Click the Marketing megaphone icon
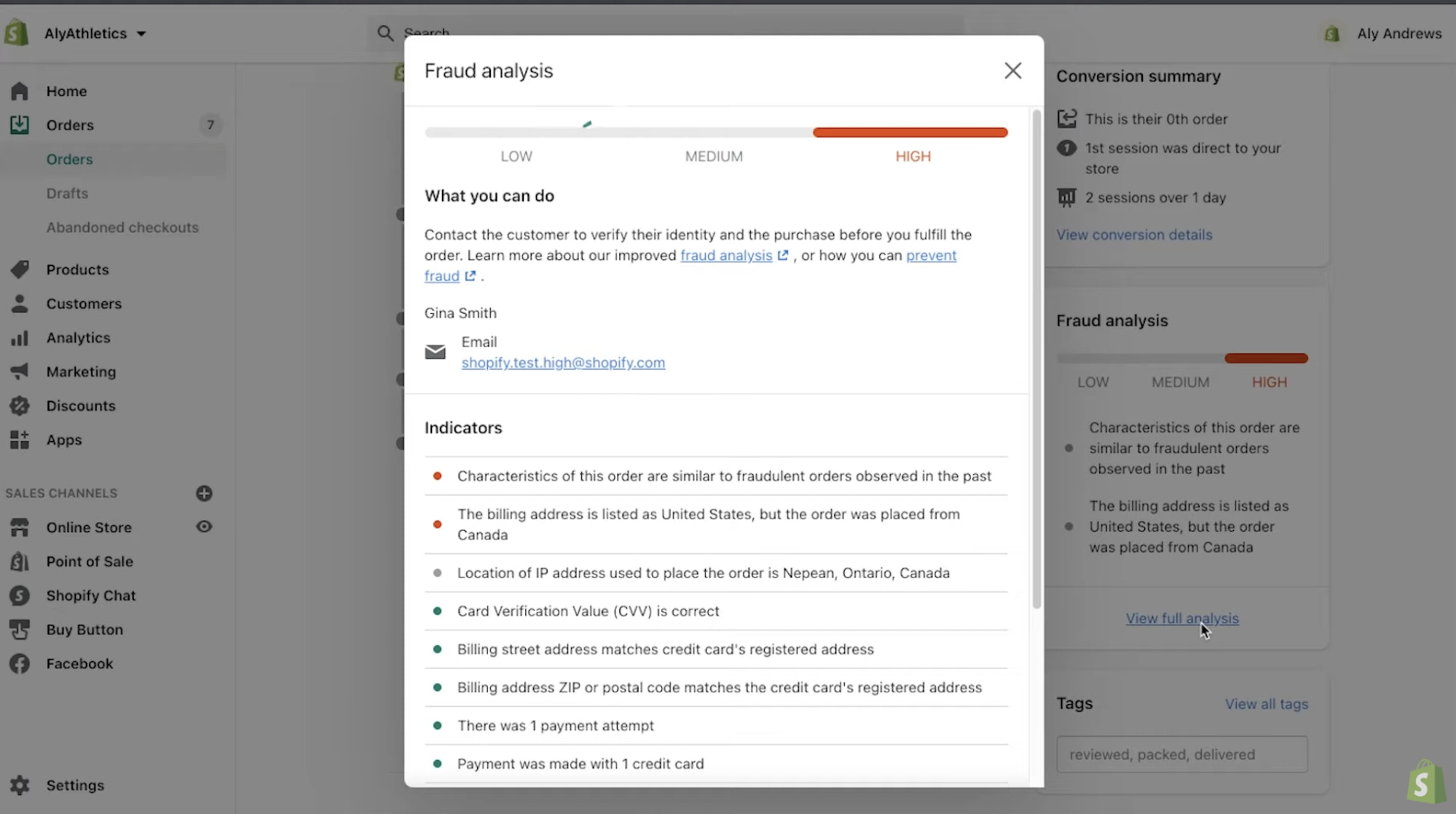1456x814 pixels. [20, 371]
